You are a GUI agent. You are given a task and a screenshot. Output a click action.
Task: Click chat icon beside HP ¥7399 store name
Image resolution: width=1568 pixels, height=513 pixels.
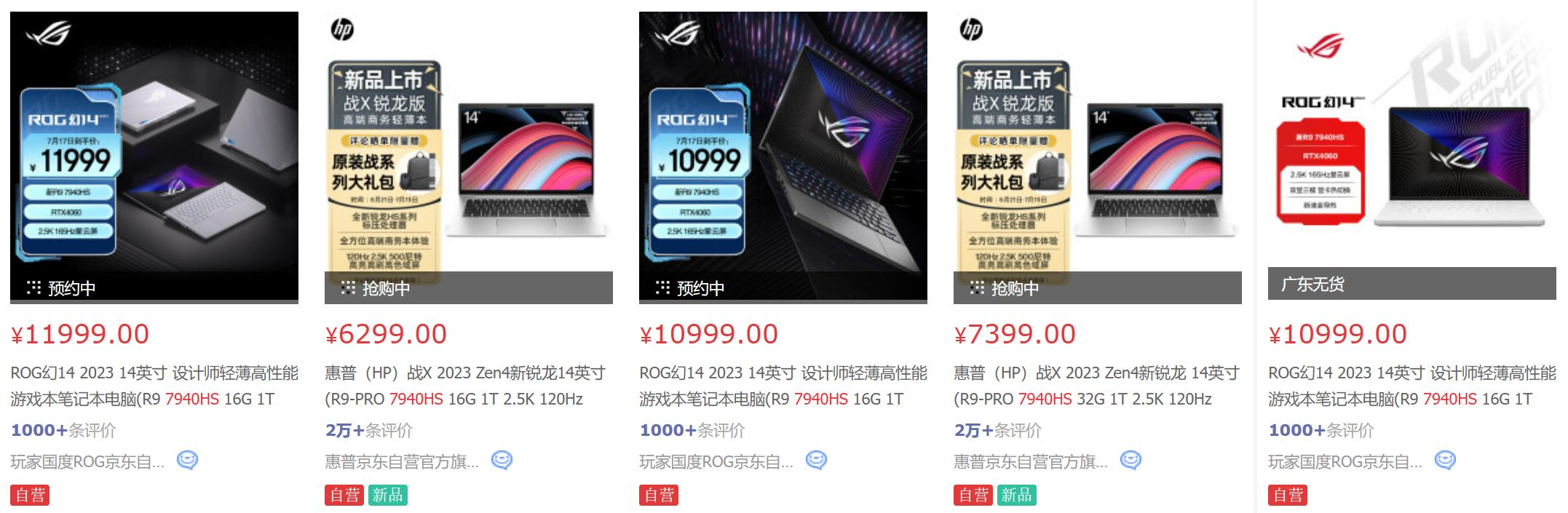1131,461
